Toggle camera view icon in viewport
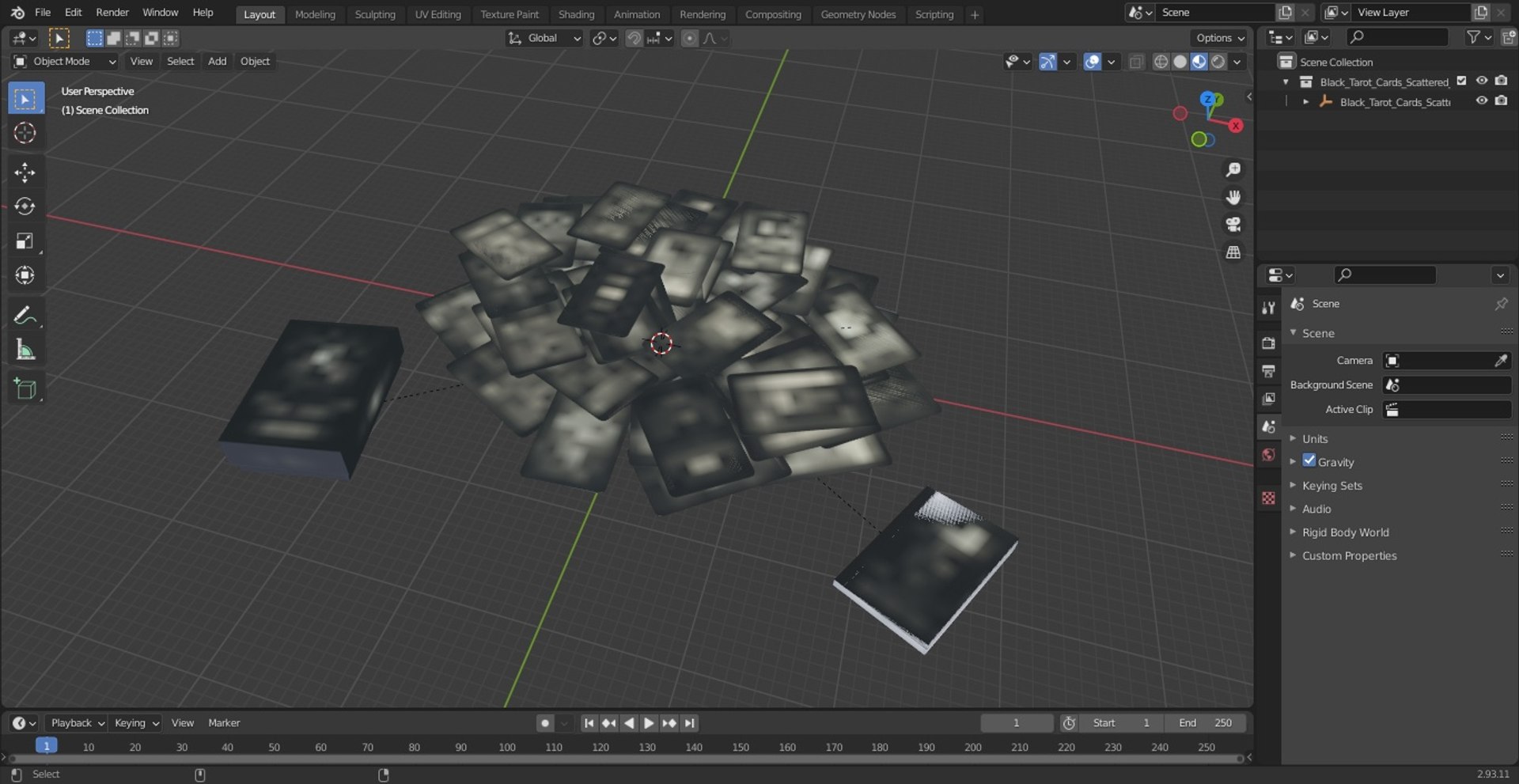This screenshot has height=784, width=1519. (1233, 225)
